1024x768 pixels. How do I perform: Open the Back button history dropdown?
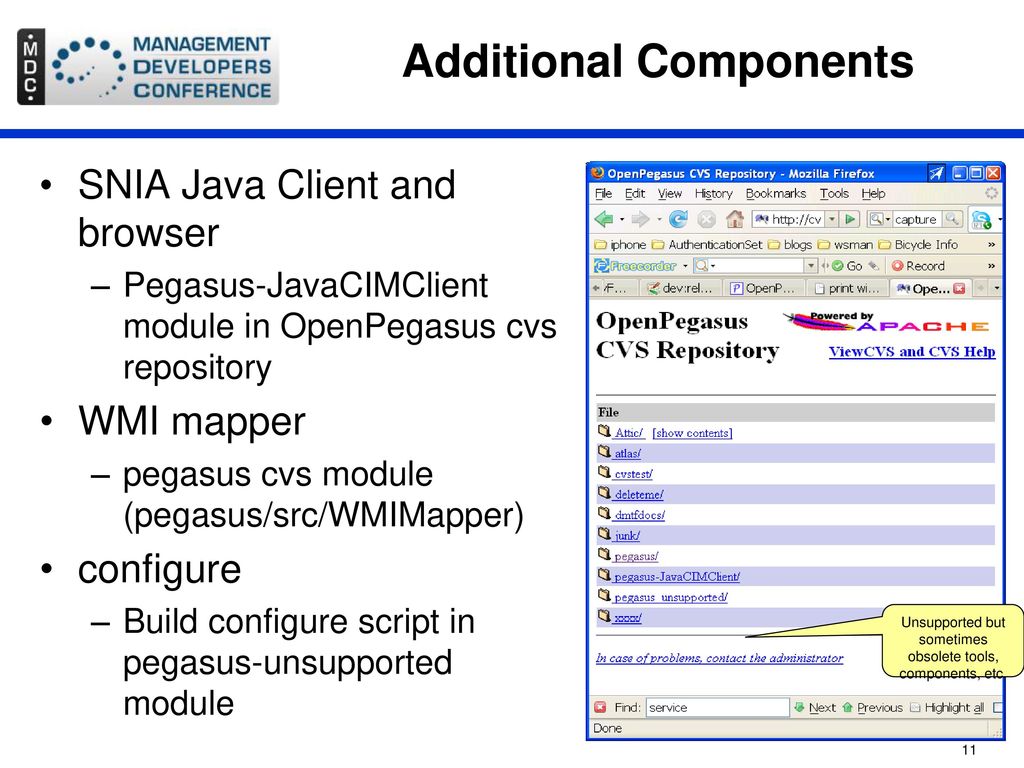tap(622, 219)
